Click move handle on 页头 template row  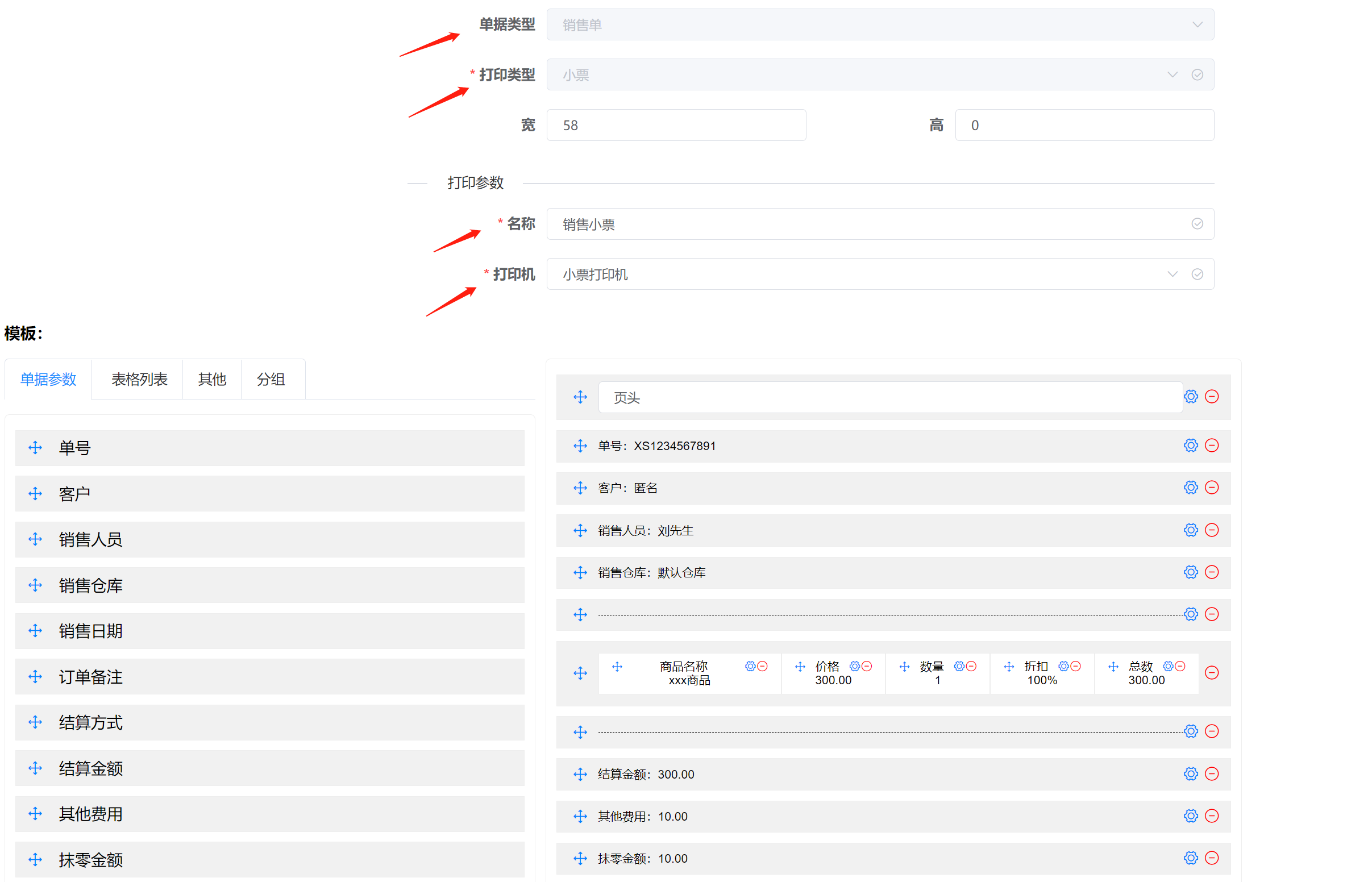pos(580,397)
